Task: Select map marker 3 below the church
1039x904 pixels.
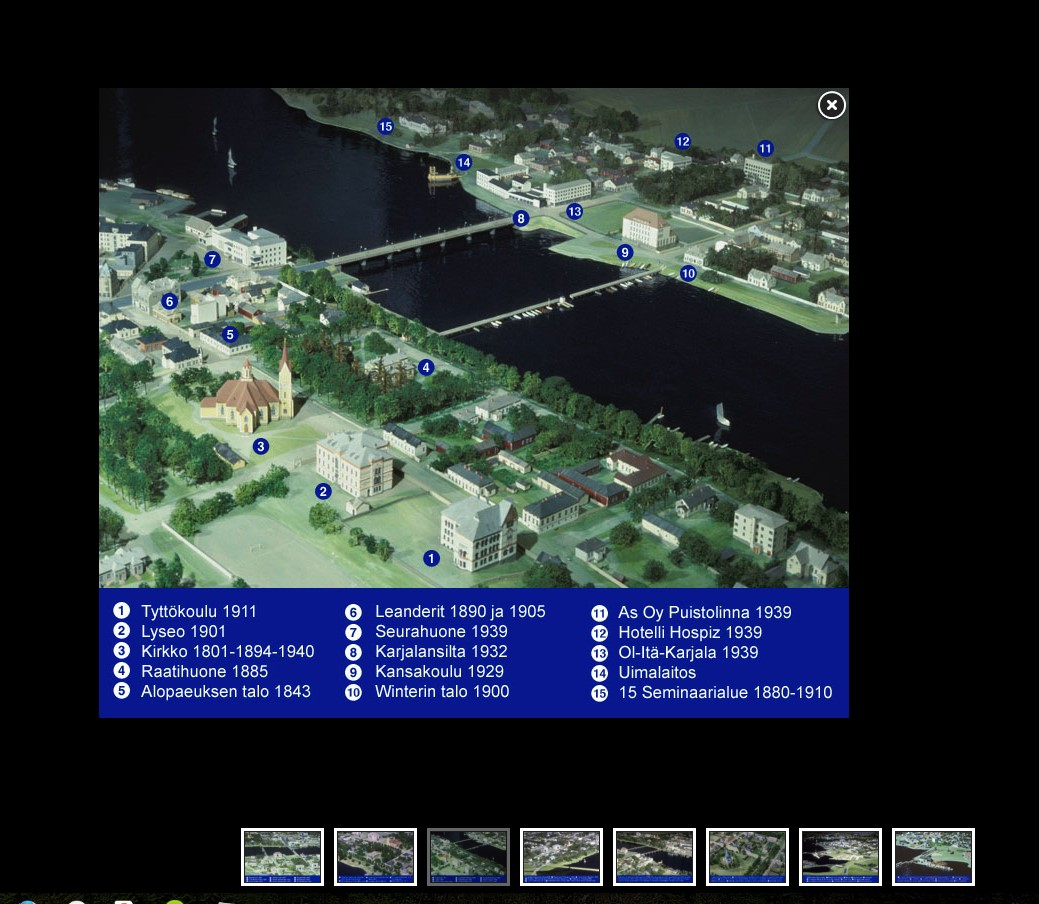Action: pos(261,446)
